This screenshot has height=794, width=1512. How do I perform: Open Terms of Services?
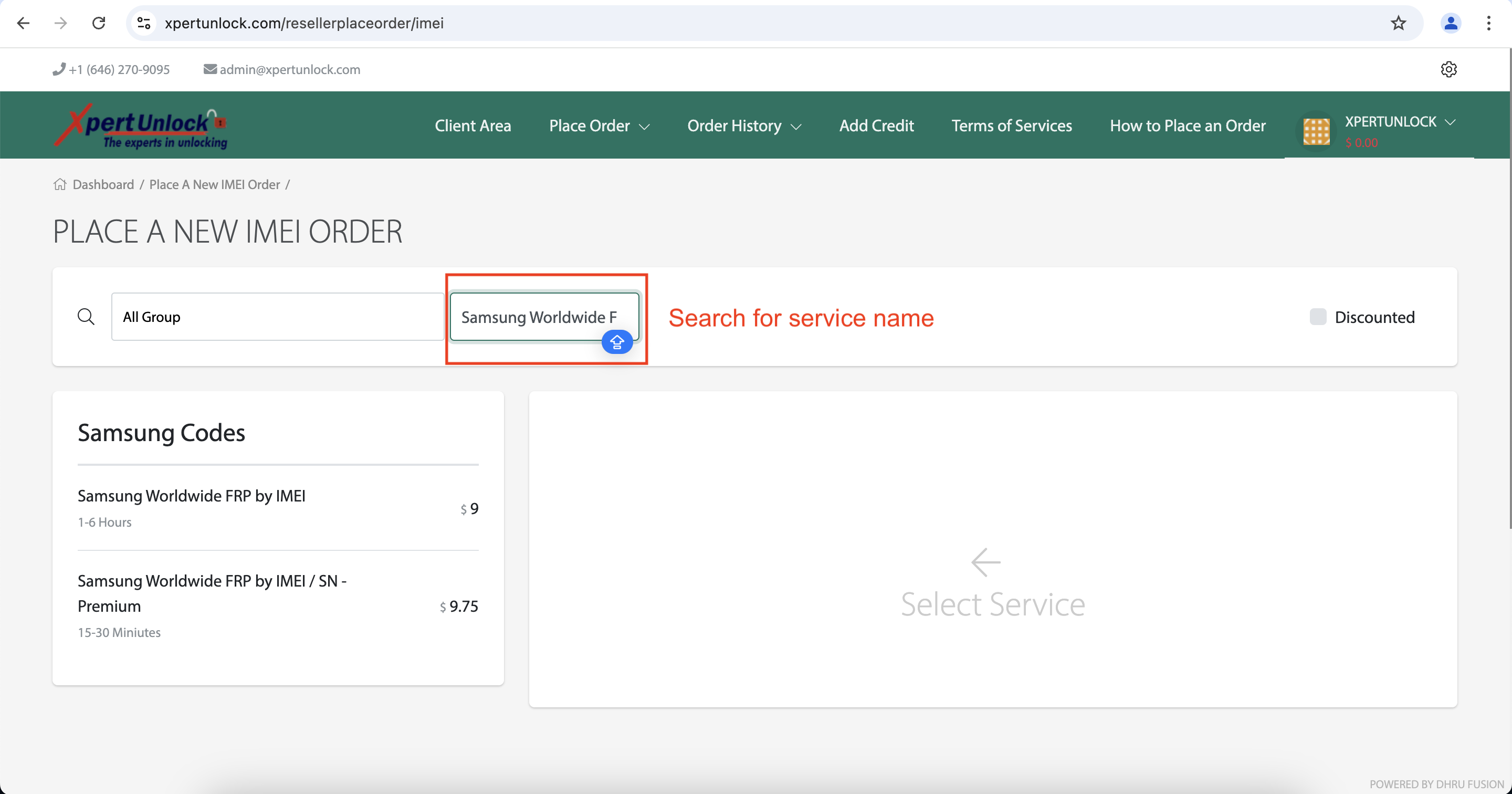pyautogui.click(x=1011, y=126)
